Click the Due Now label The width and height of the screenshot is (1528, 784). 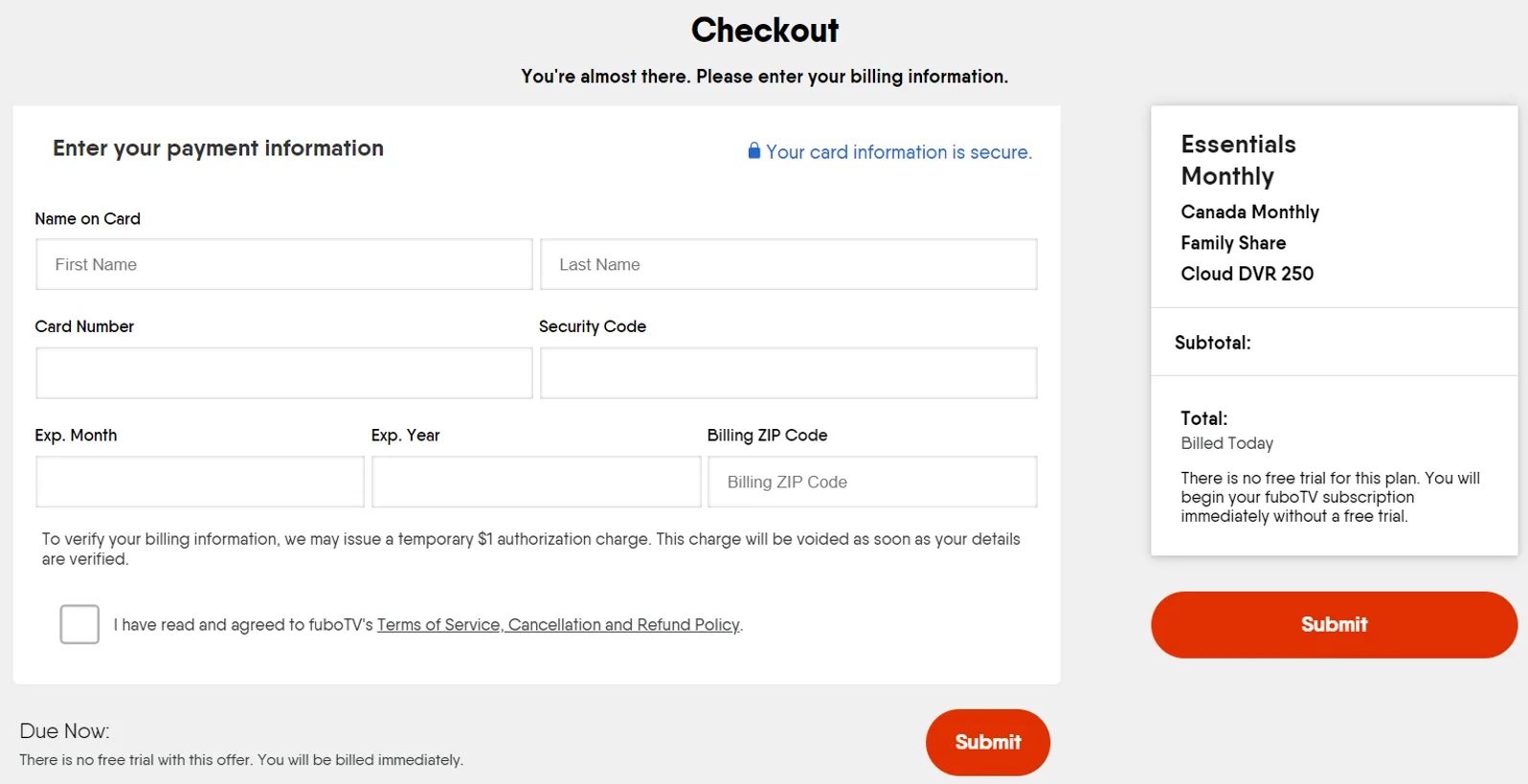(x=64, y=731)
